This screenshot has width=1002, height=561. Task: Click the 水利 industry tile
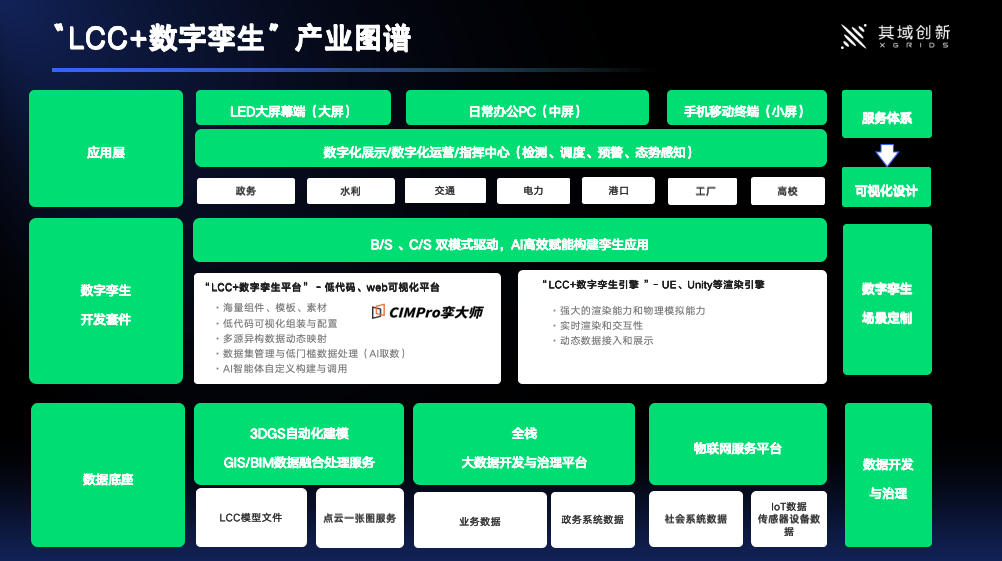(x=351, y=191)
